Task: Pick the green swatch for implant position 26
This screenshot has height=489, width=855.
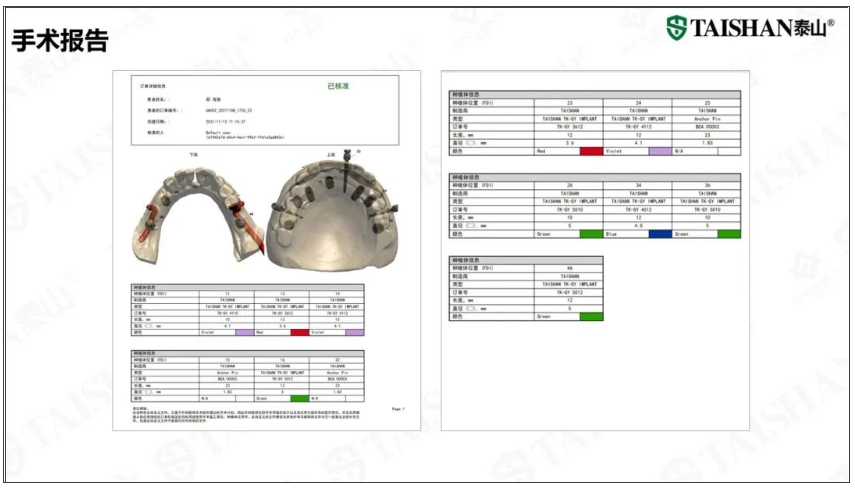Action: (591, 234)
